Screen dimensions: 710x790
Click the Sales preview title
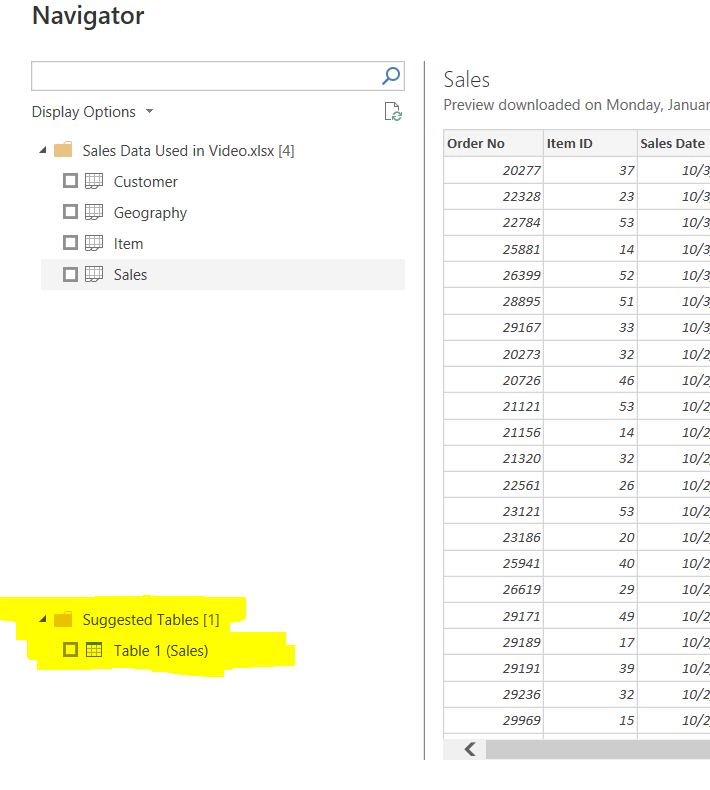click(467, 80)
